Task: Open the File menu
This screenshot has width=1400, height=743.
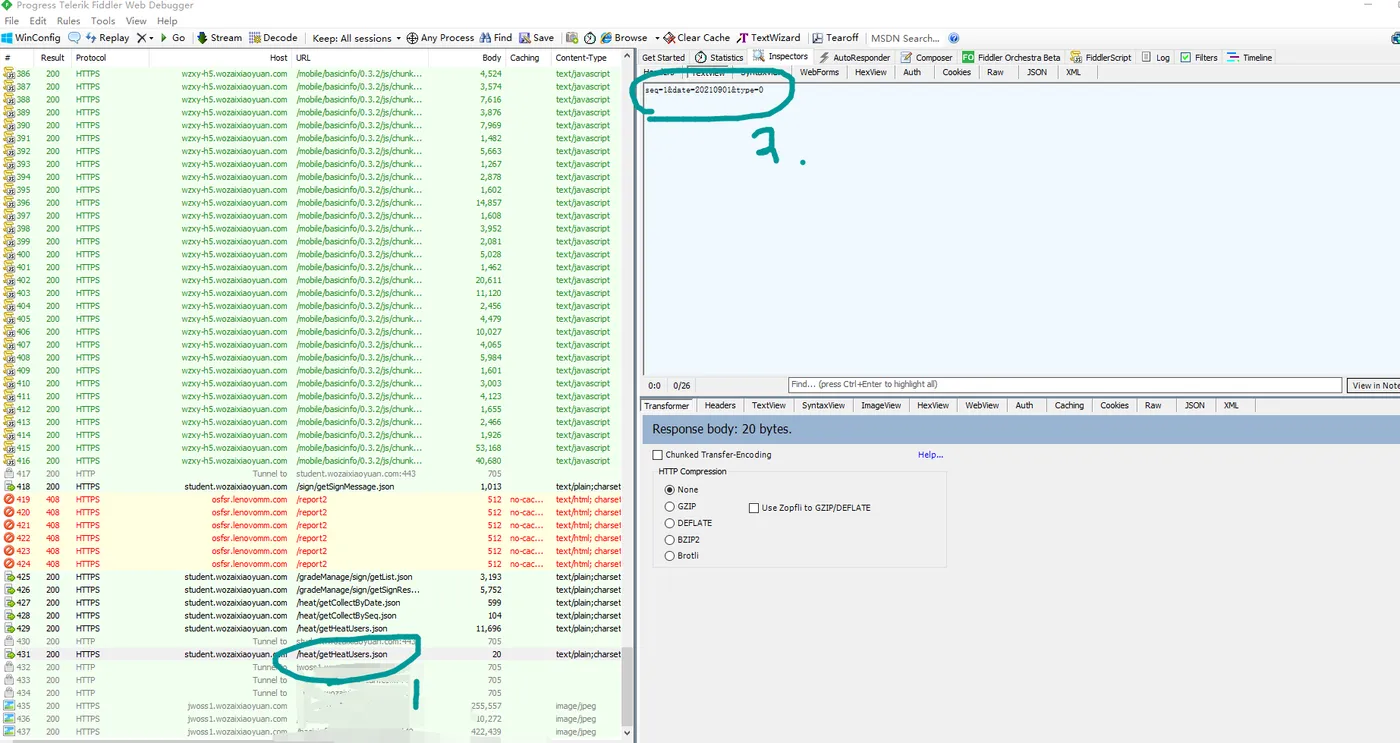Action: 12,20
